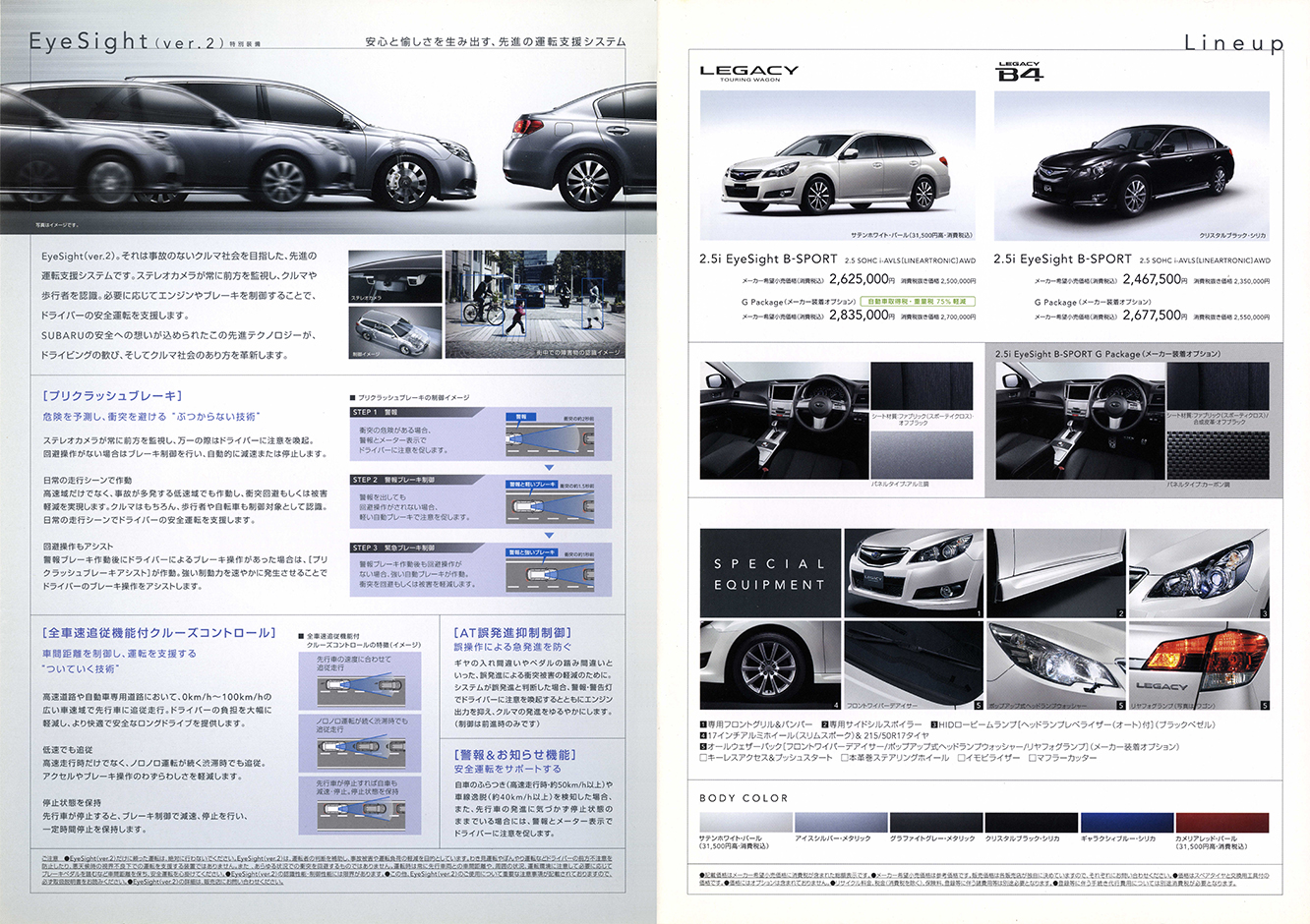Click the 安心と愉しさを生み出す header tagline
This screenshot has width=1310, height=924.
coord(495,42)
